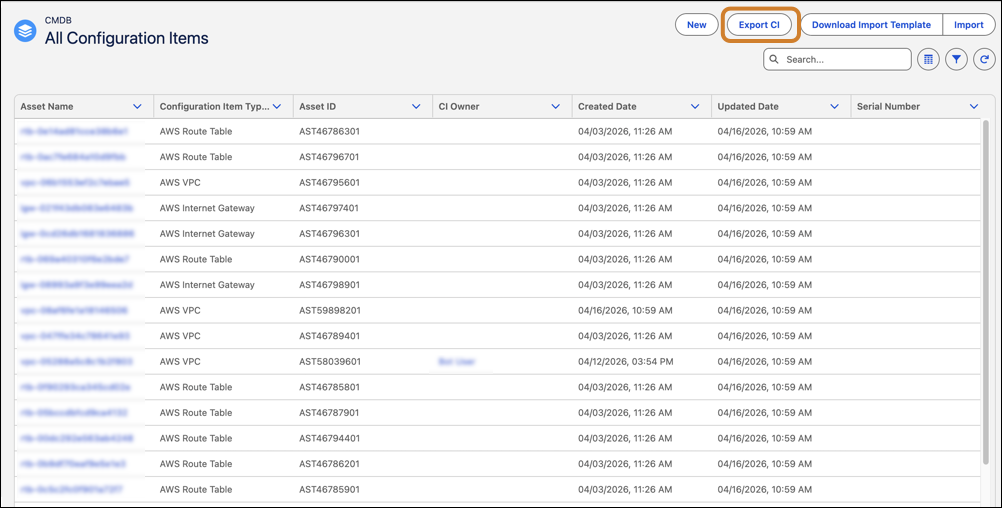Refresh the configuration items list
Viewport: 1002px width, 508px height.
(984, 59)
